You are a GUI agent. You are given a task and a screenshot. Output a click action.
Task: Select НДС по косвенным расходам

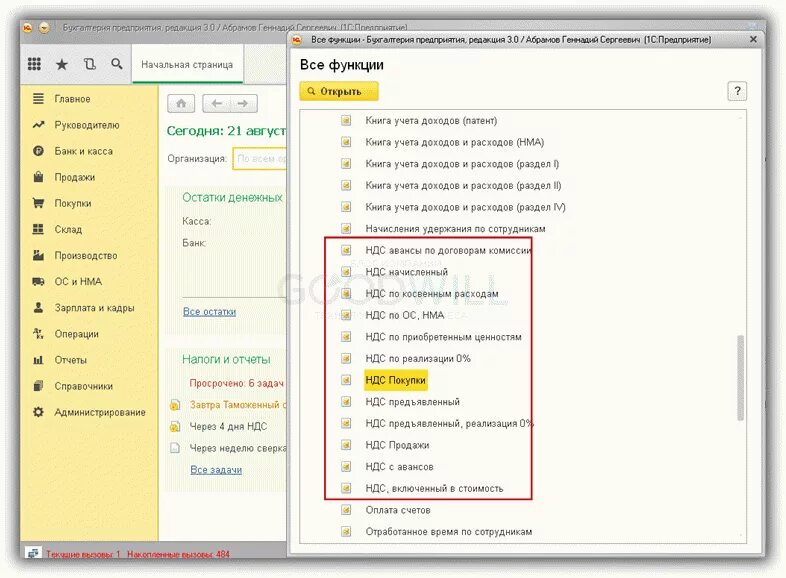pos(432,294)
